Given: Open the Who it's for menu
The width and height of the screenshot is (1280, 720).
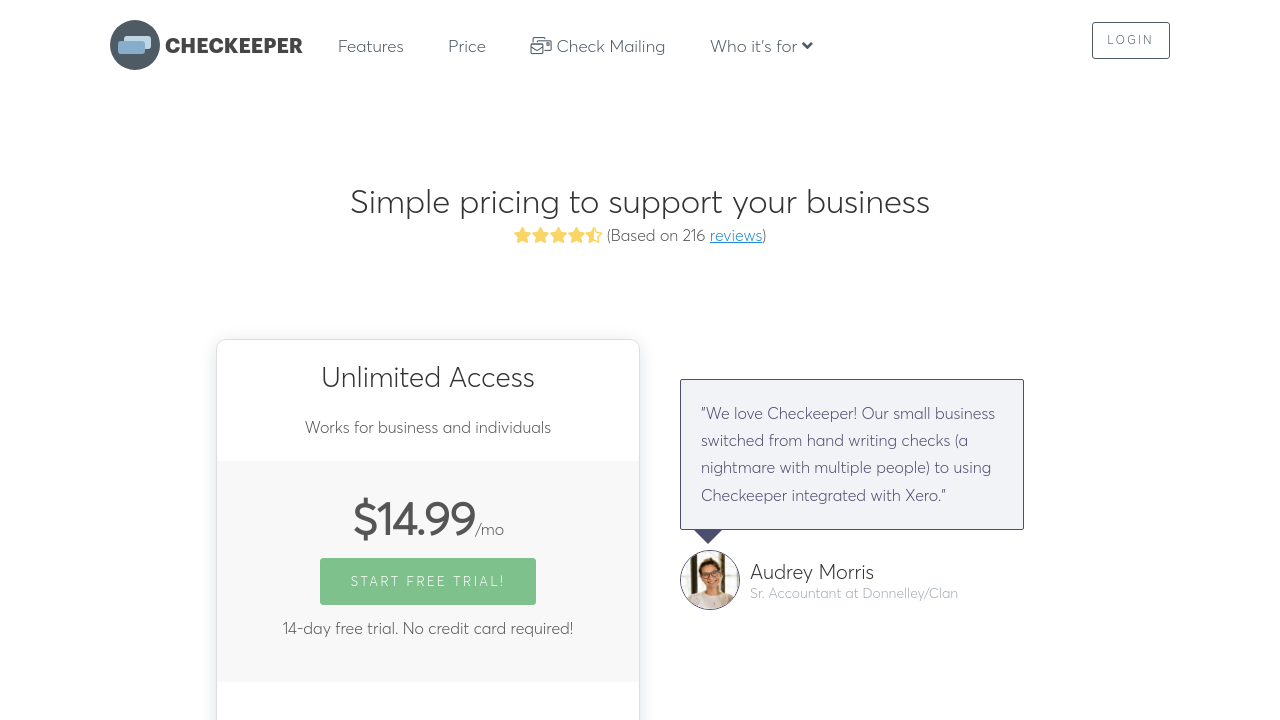Looking at the screenshot, I should [753, 46].
